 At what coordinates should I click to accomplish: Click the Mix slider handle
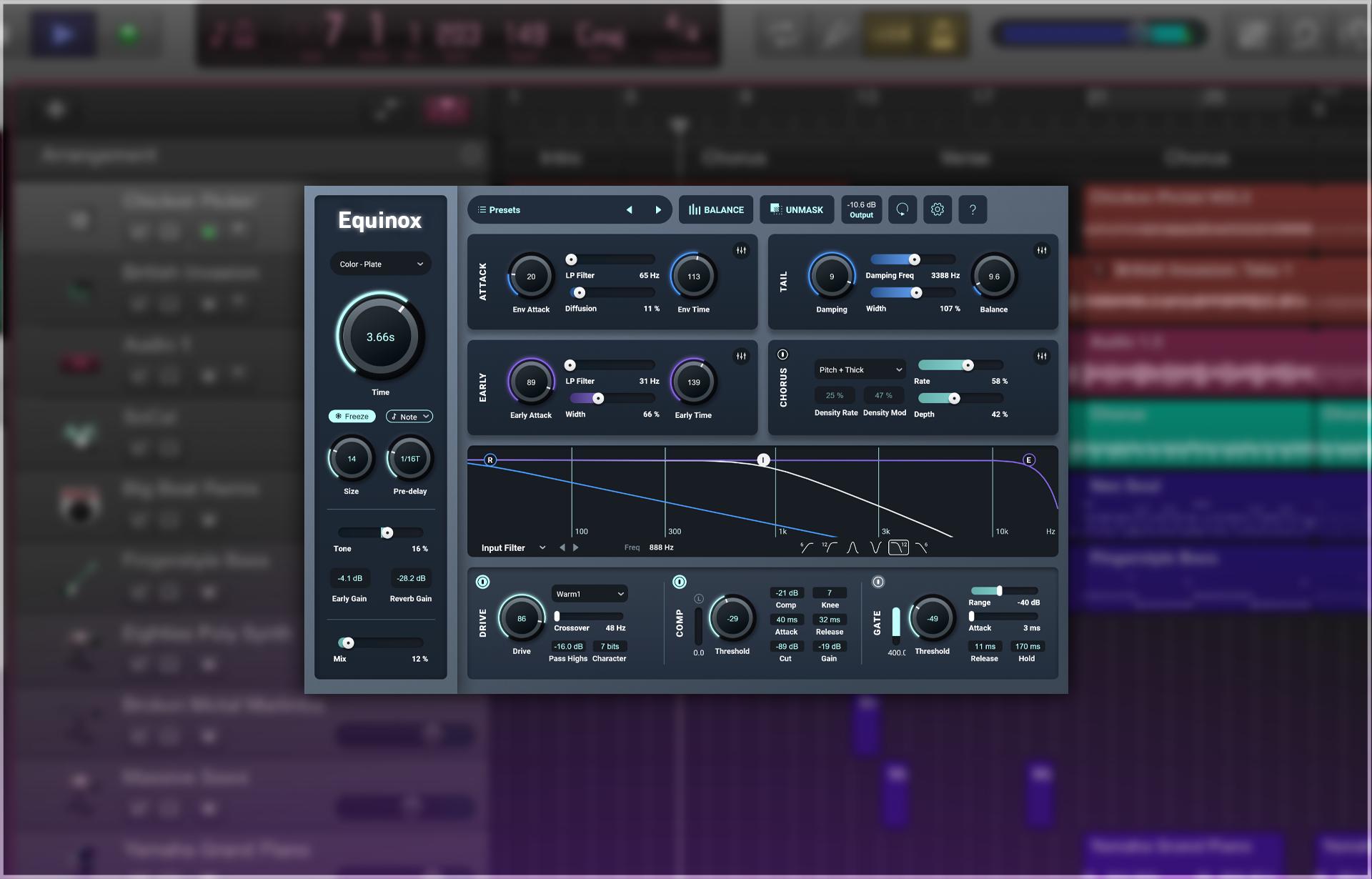(348, 642)
